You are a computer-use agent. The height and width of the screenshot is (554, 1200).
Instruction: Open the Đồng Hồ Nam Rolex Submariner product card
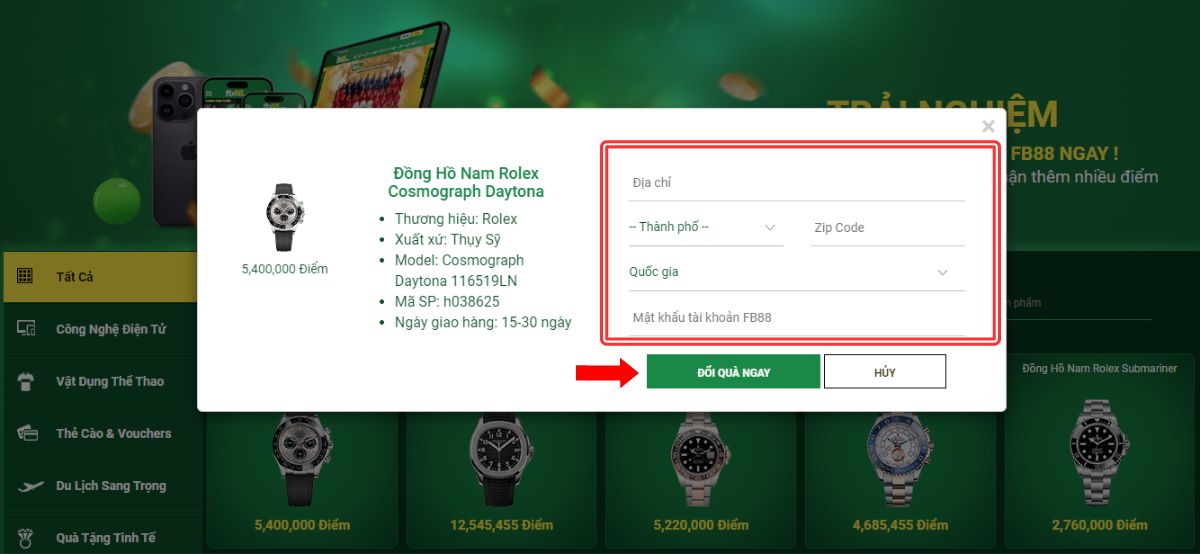click(1099, 450)
